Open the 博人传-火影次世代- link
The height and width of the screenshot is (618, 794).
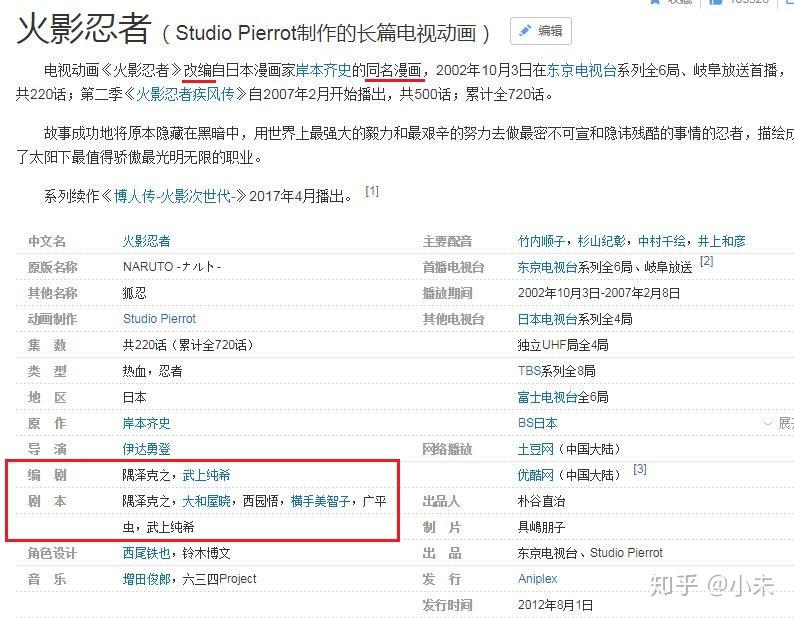pyautogui.click(x=173, y=196)
